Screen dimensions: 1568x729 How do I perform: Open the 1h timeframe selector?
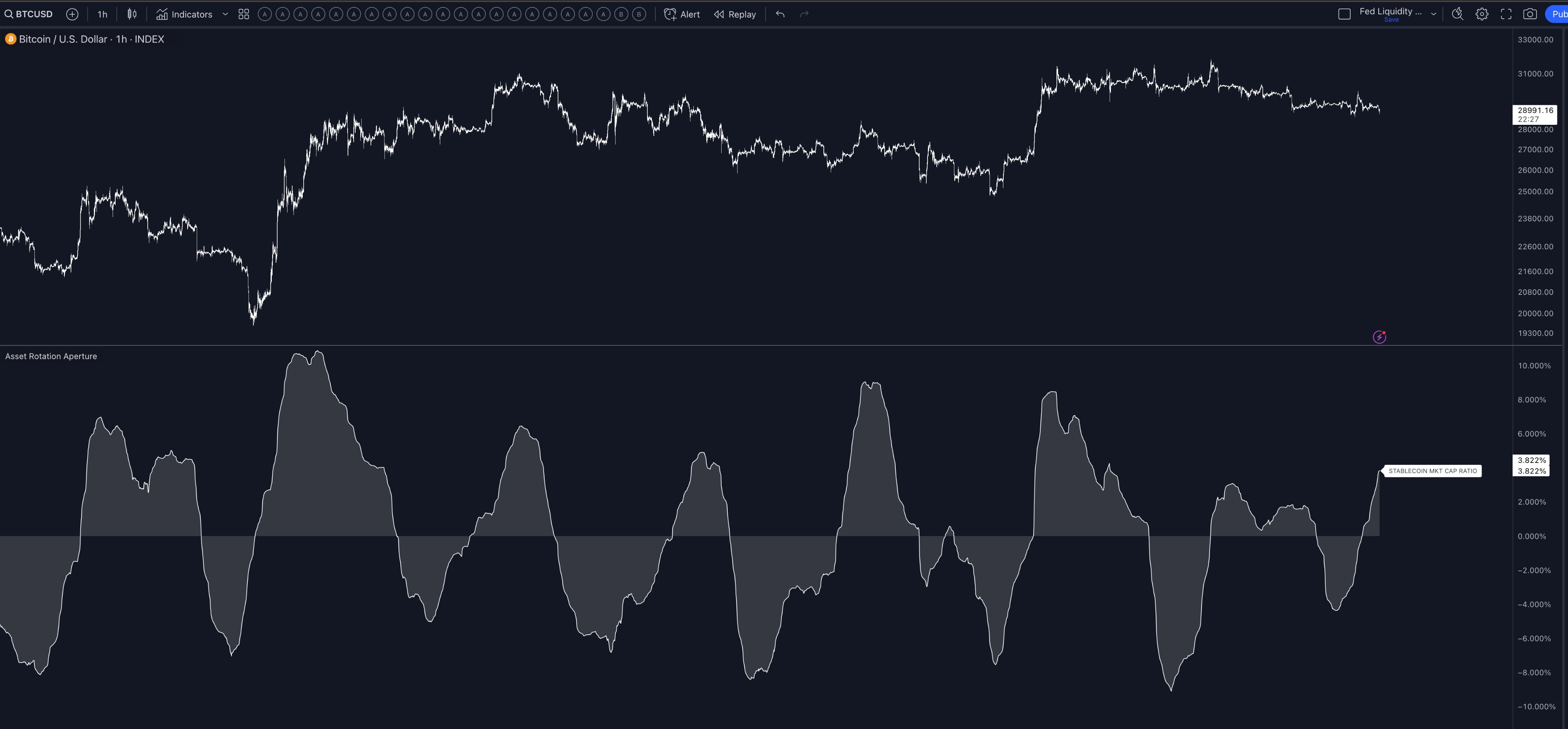click(102, 14)
